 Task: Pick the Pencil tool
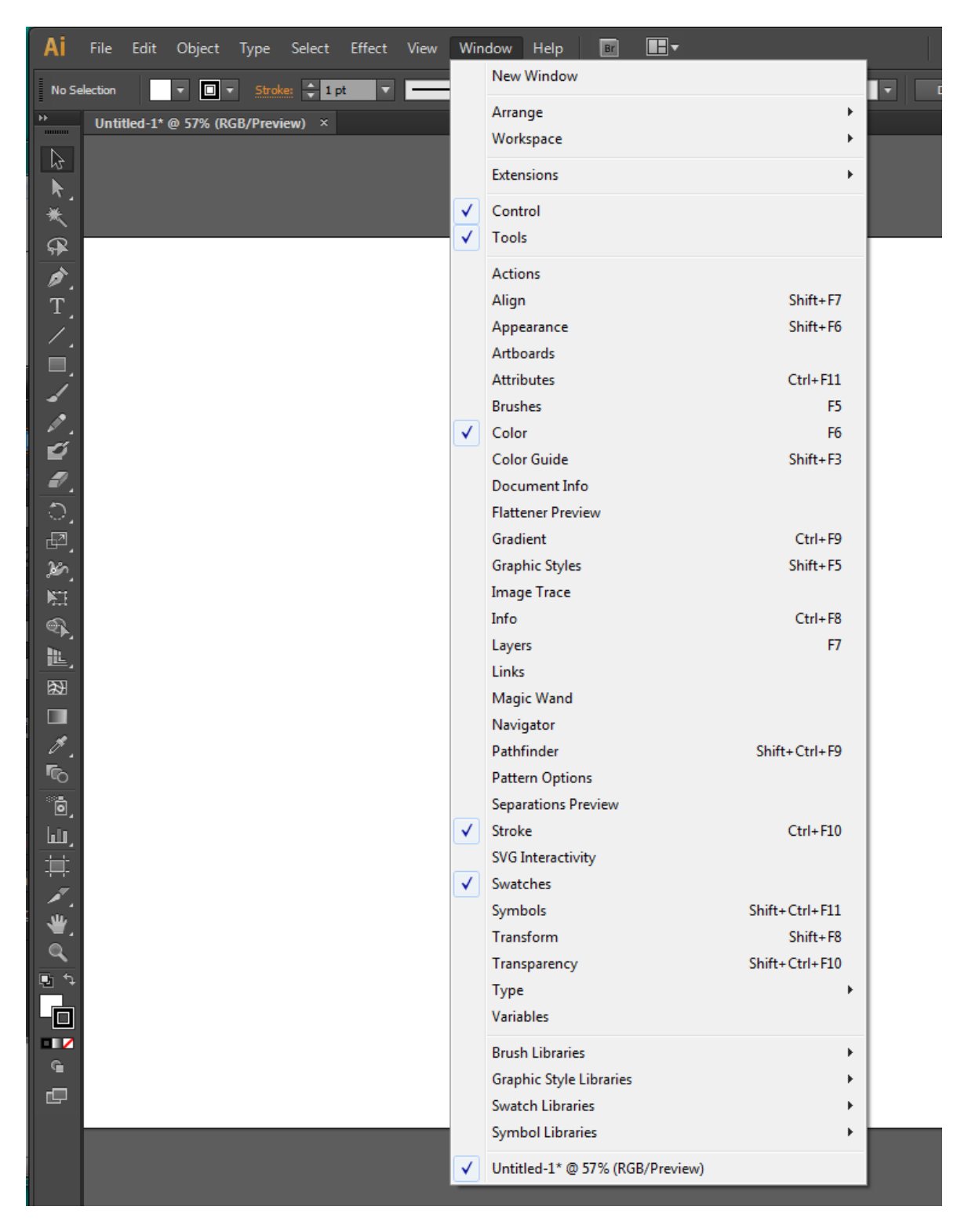click(x=57, y=423)
